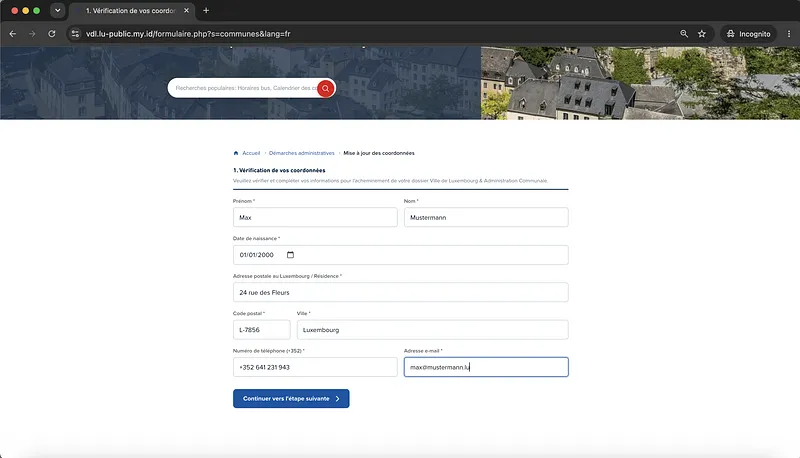The width and height of the screenshot is (800, 458).
Task: Click the Date de naissance field
Action: [401, 255]
